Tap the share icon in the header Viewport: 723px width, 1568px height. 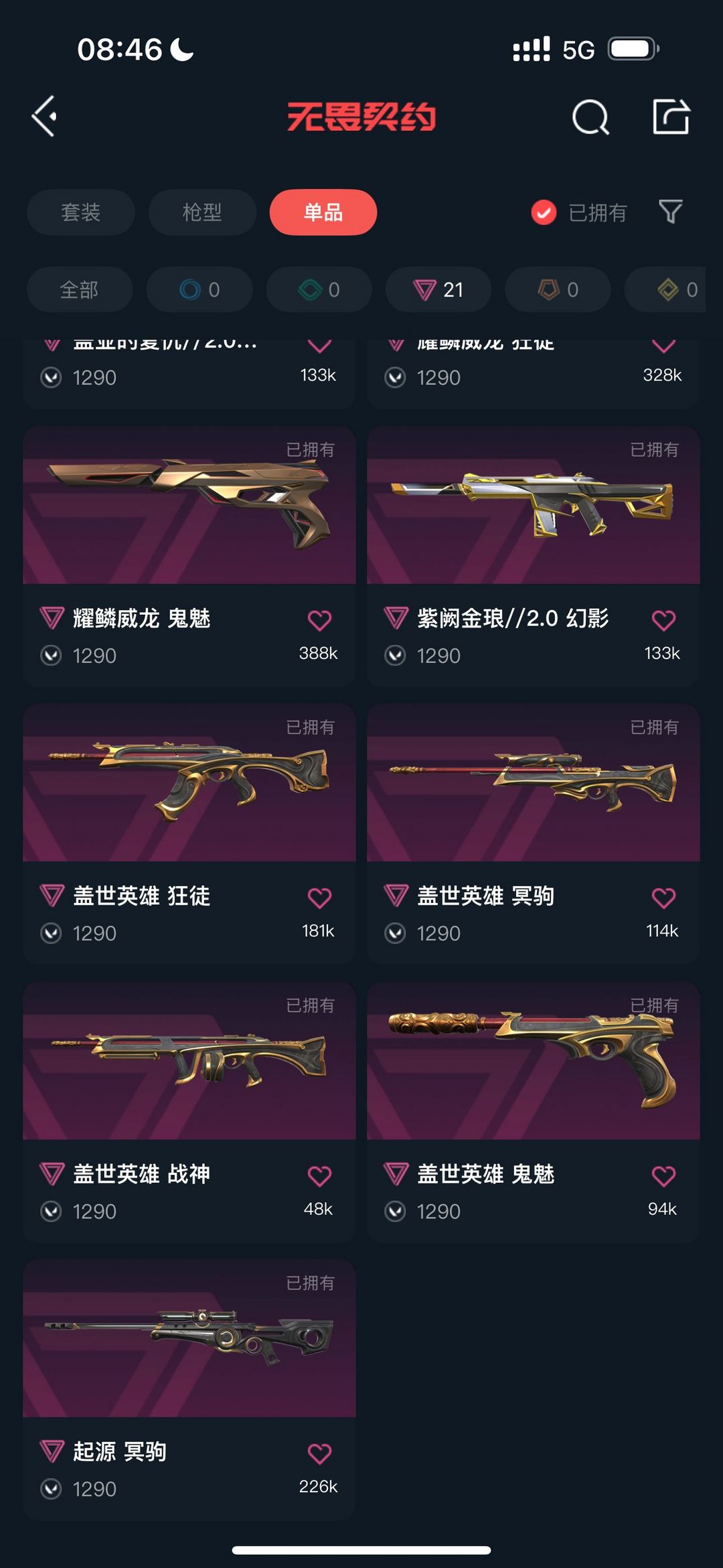pyautogui.click(x=671, y=117)
